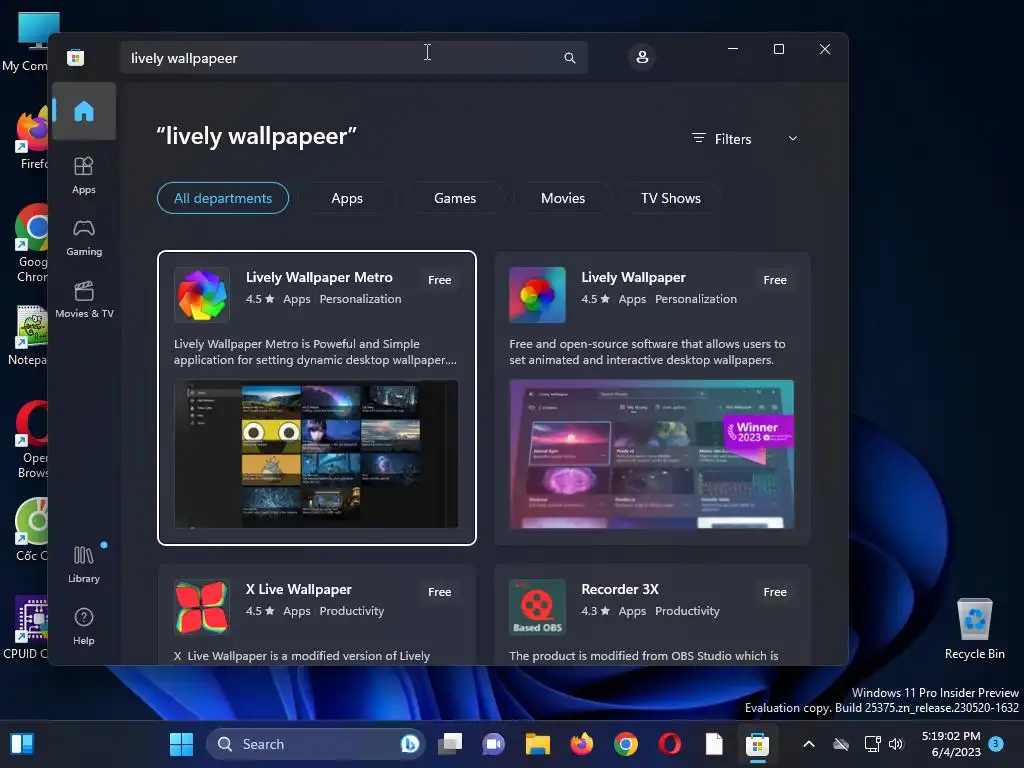This screenshot has height=768, width=1024.
Task: Click the Microsoft Store taskbar icon
Action: click(758, 744)
